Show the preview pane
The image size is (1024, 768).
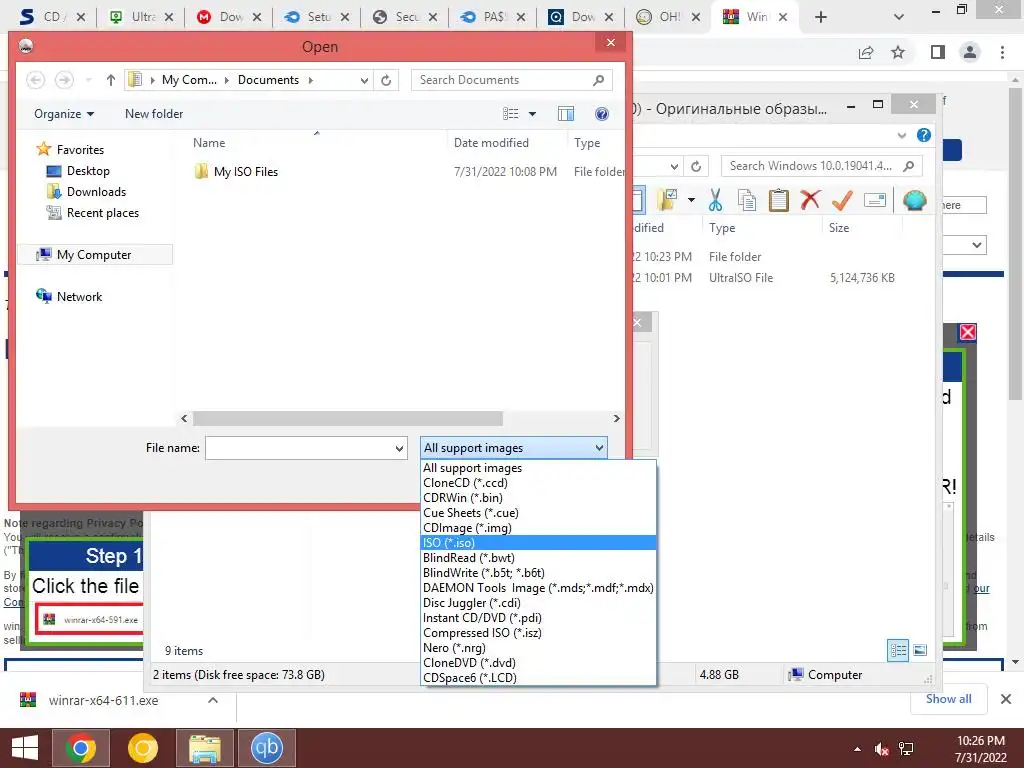coord(566,114)
